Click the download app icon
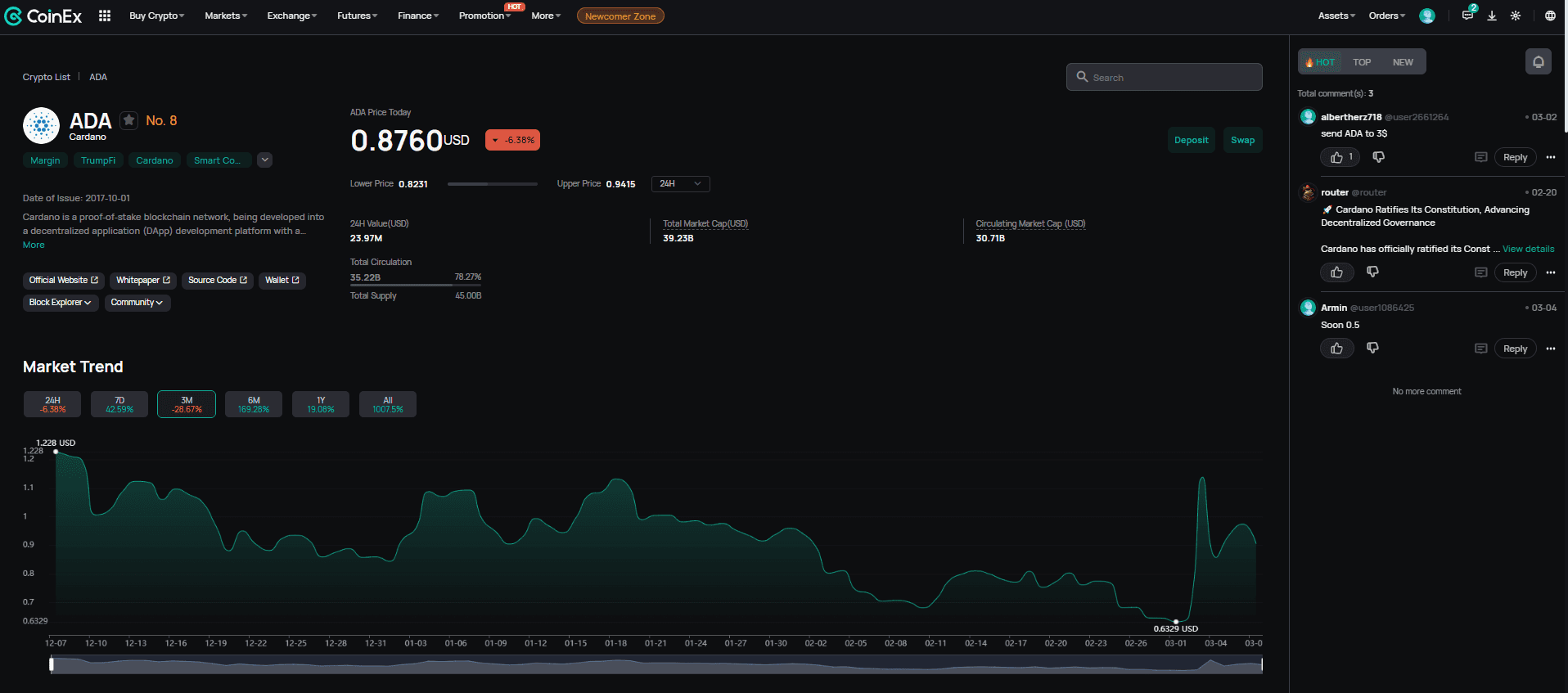The width and height of the screenshot is (1568, 693). (x=1492, y=16)
